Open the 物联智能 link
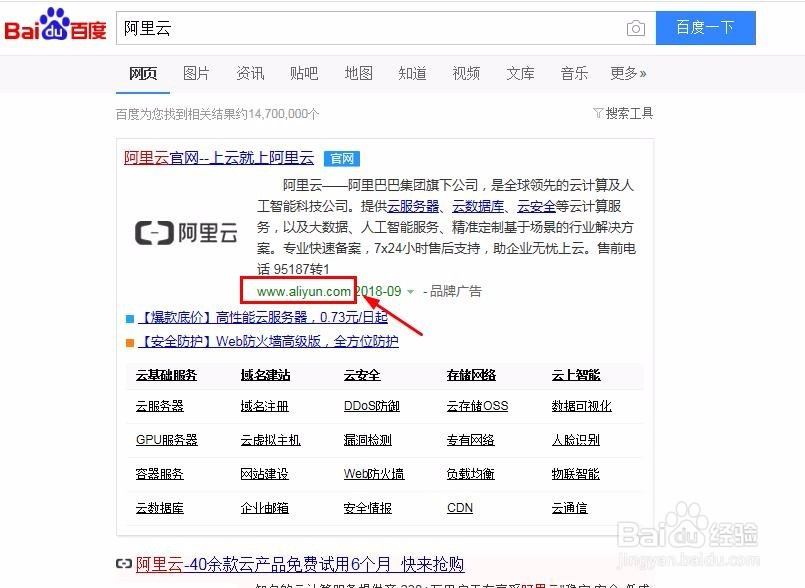Screen dimensions: 805x588 [x=576, y=474]
